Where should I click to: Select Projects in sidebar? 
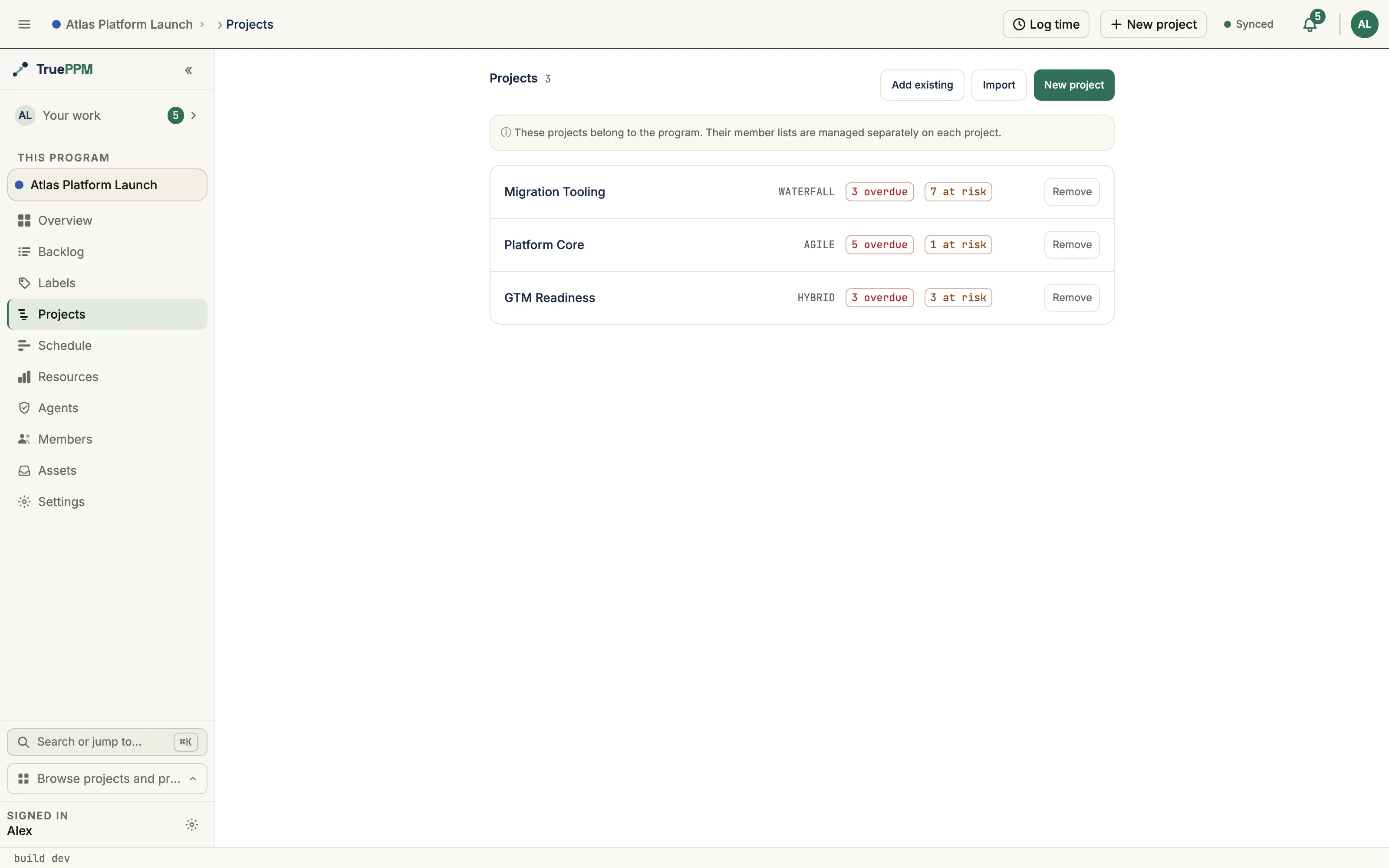[107, 314]
